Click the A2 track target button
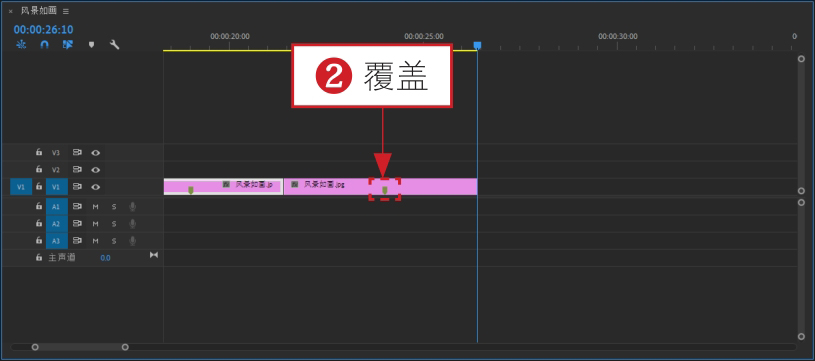 [x=57, y=224]
